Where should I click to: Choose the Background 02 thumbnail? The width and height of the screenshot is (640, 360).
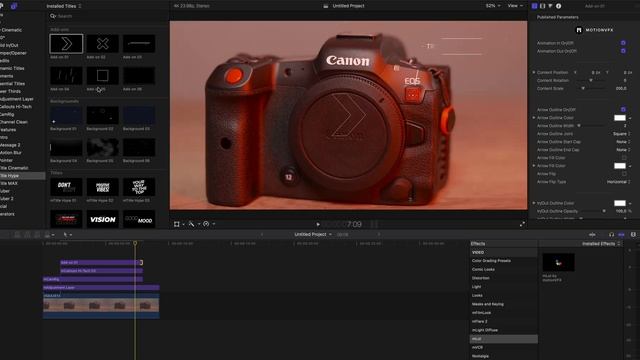102,116
